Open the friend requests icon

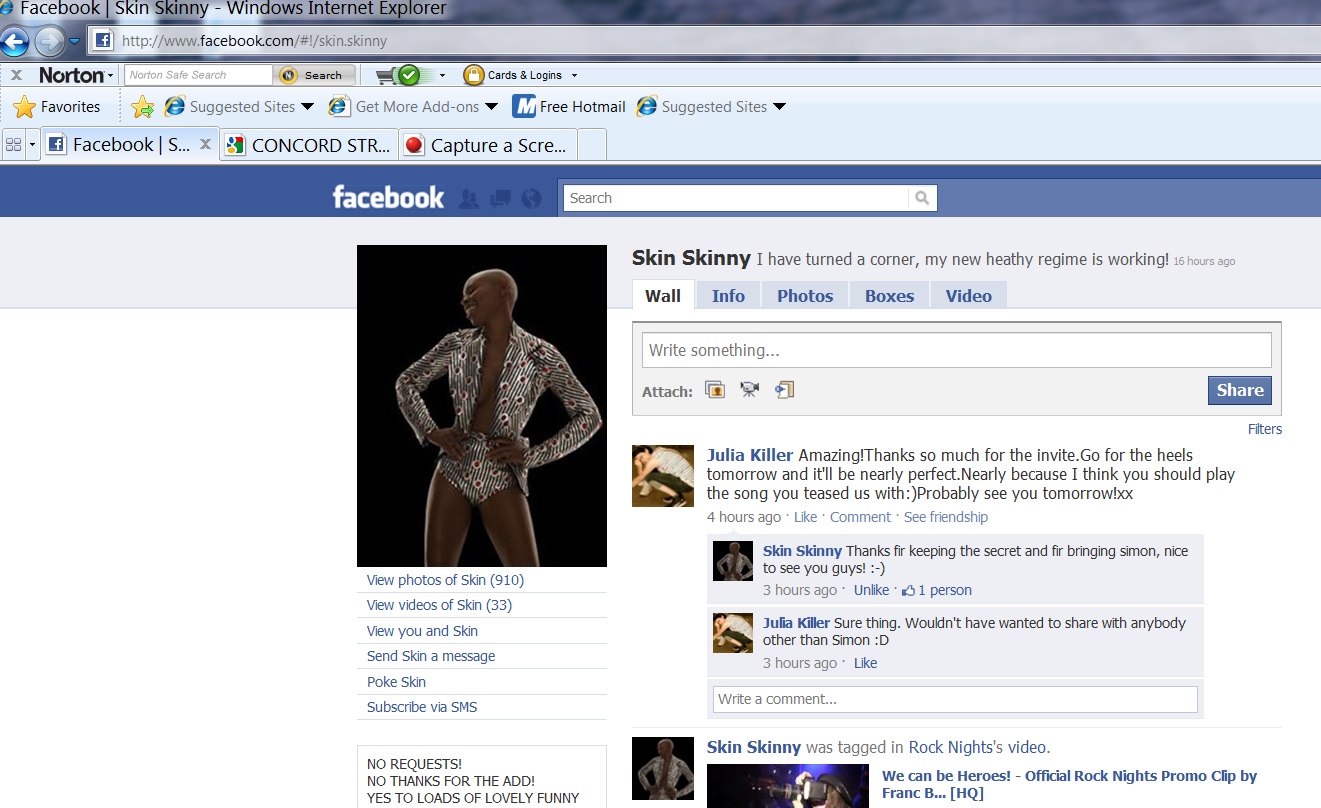click(x=468, y=199)
